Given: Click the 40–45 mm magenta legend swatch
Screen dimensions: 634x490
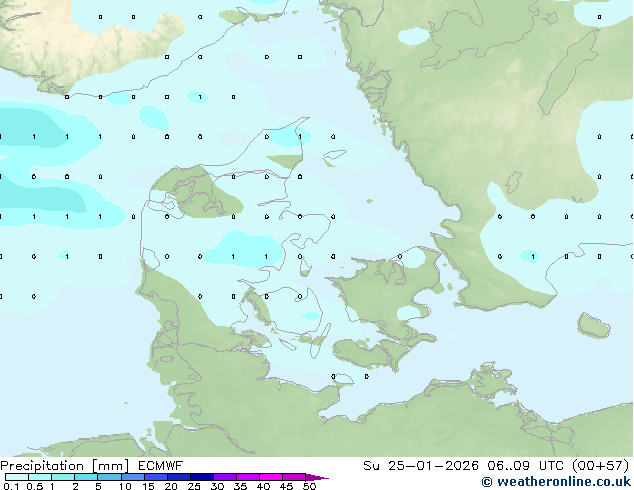Looking at the screenshot, I should click(271, 477).
